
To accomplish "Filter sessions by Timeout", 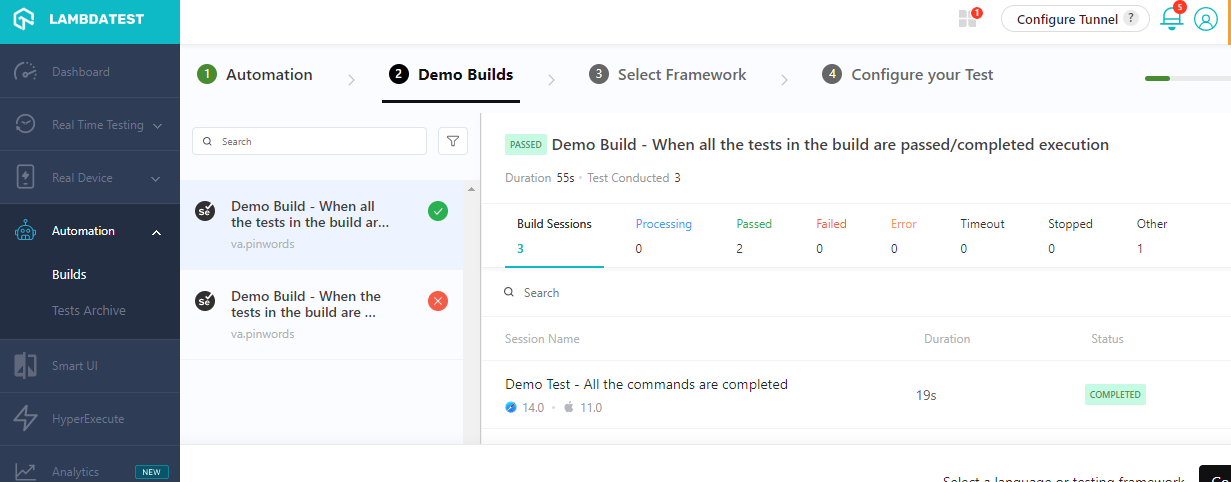I will [982, 236].
